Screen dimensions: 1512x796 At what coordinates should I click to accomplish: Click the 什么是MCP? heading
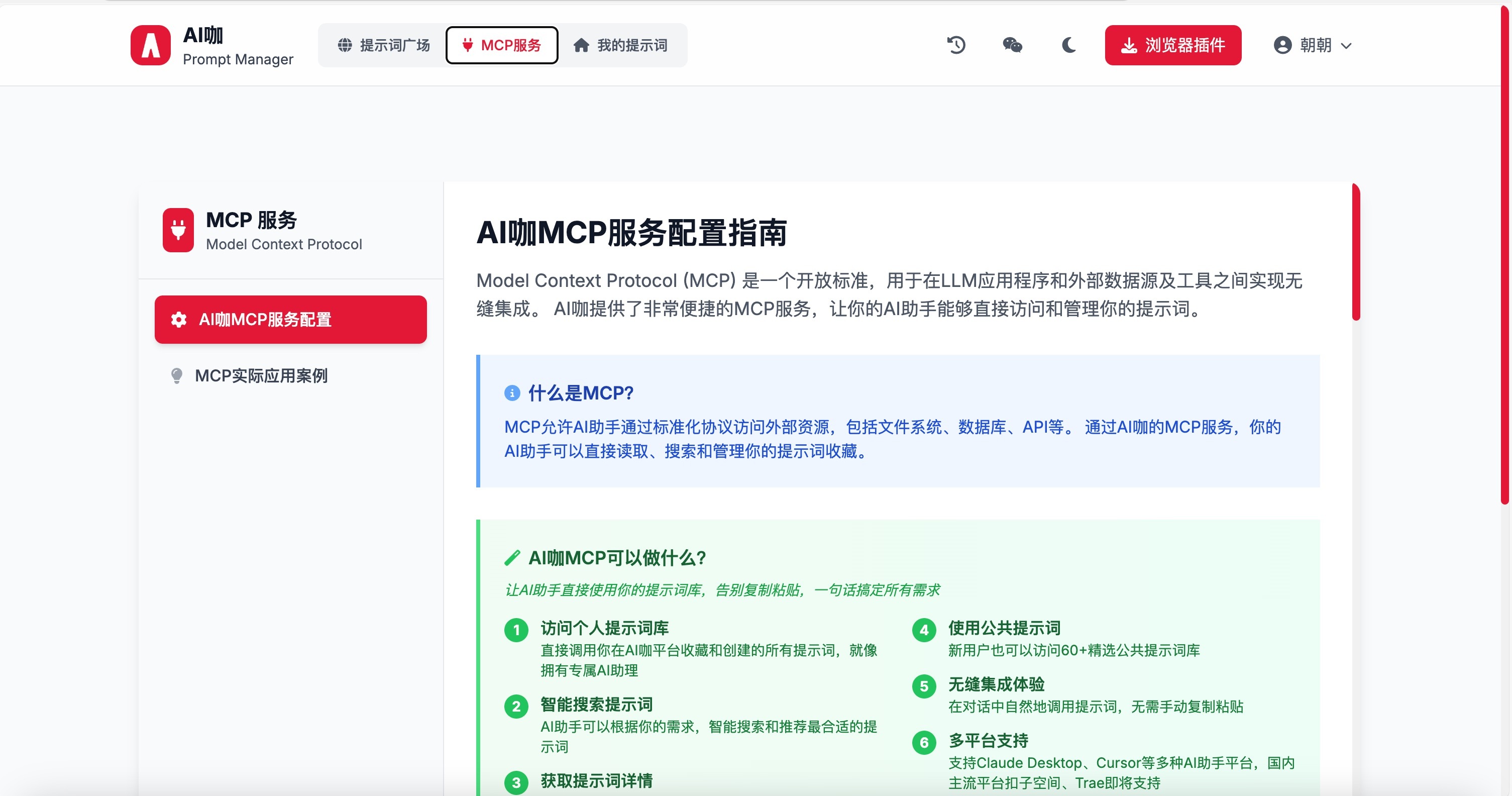point(581,392)
